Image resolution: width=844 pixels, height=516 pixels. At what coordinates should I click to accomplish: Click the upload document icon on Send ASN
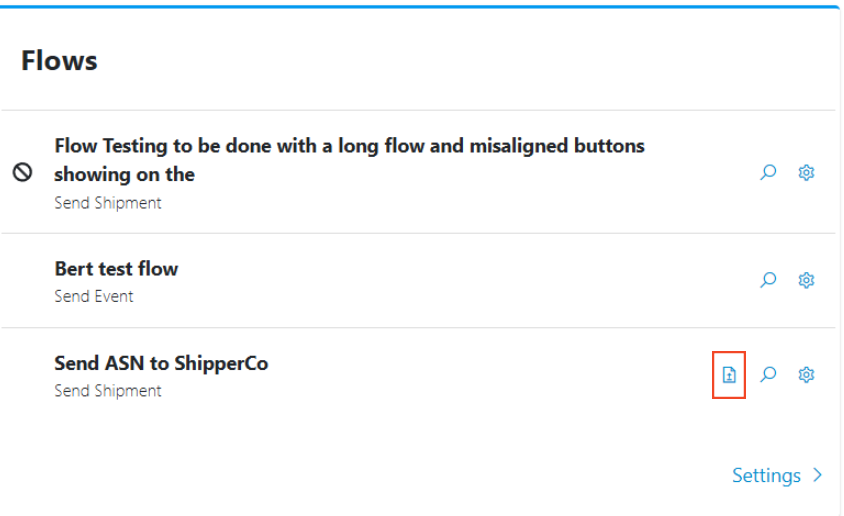pos(729,375)
